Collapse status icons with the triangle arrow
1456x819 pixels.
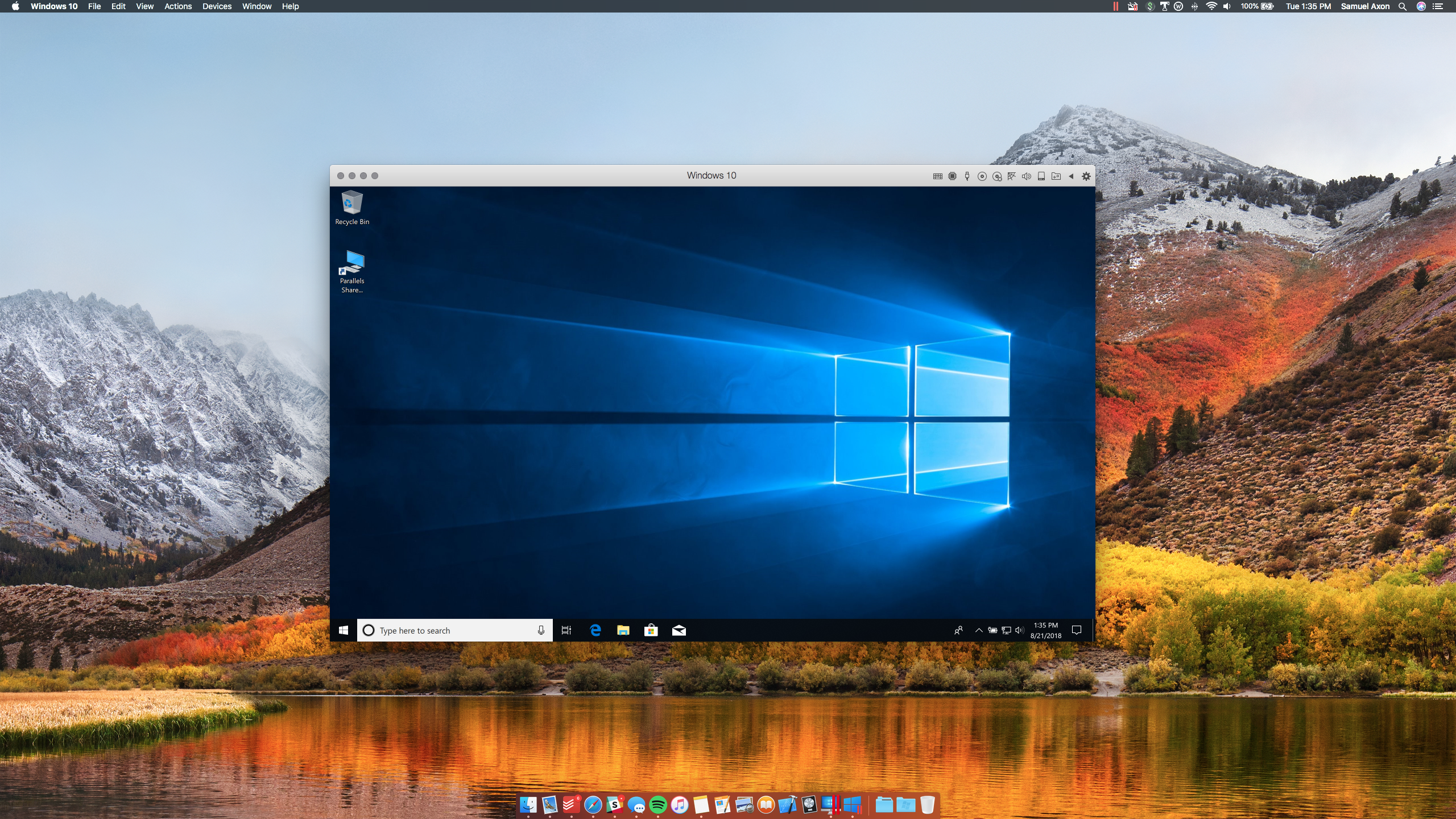tap(1071, 176)
